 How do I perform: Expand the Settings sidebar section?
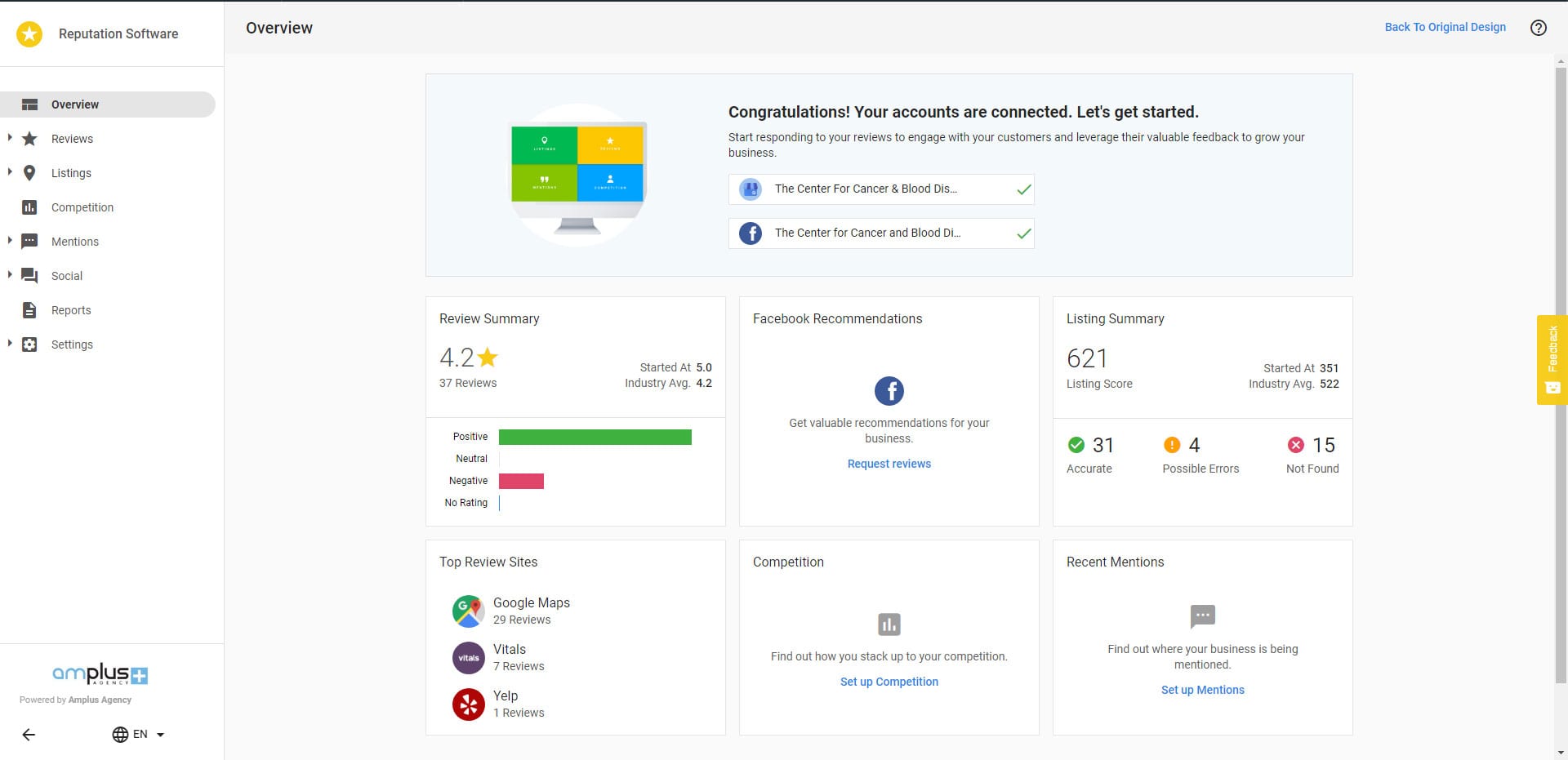[x=10, y=344]
